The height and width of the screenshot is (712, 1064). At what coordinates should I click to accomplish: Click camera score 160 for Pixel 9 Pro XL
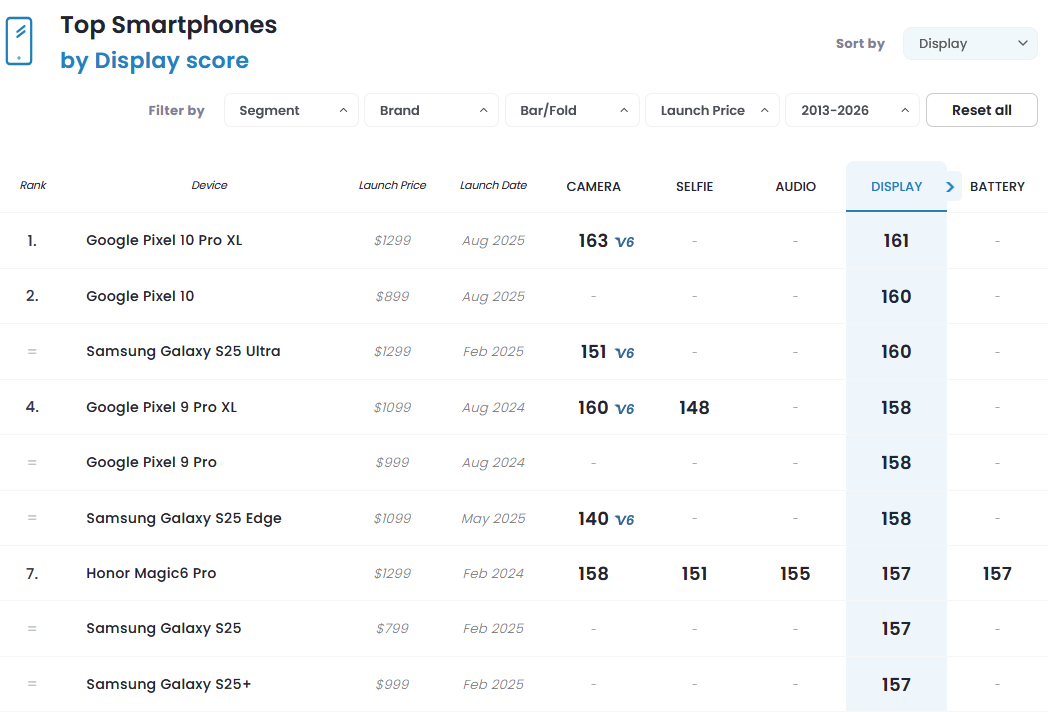593,407
